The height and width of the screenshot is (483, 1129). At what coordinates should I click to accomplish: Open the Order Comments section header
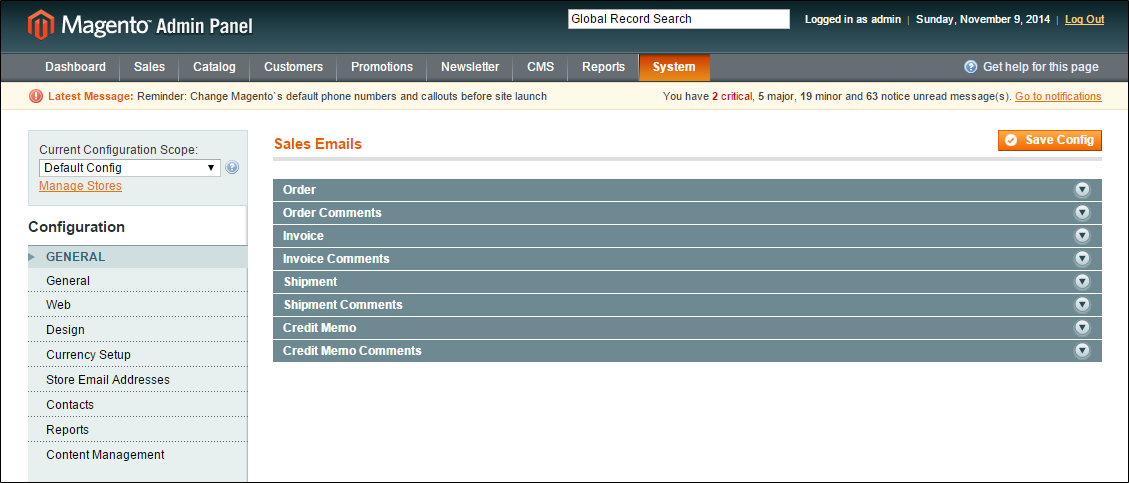687,213
